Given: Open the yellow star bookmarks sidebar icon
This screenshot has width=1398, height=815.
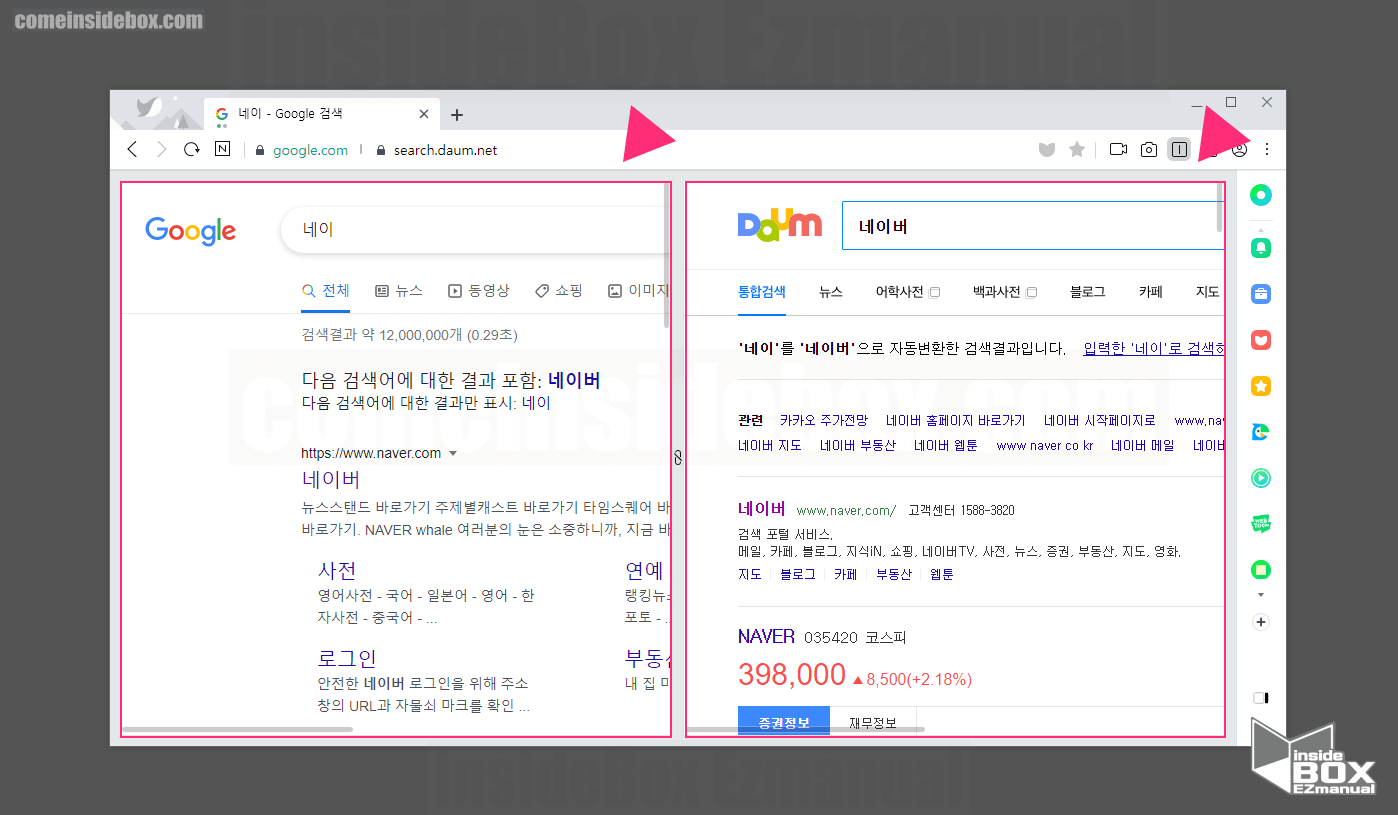Looking at the screenshot, I should click(x=1261, y=386).
